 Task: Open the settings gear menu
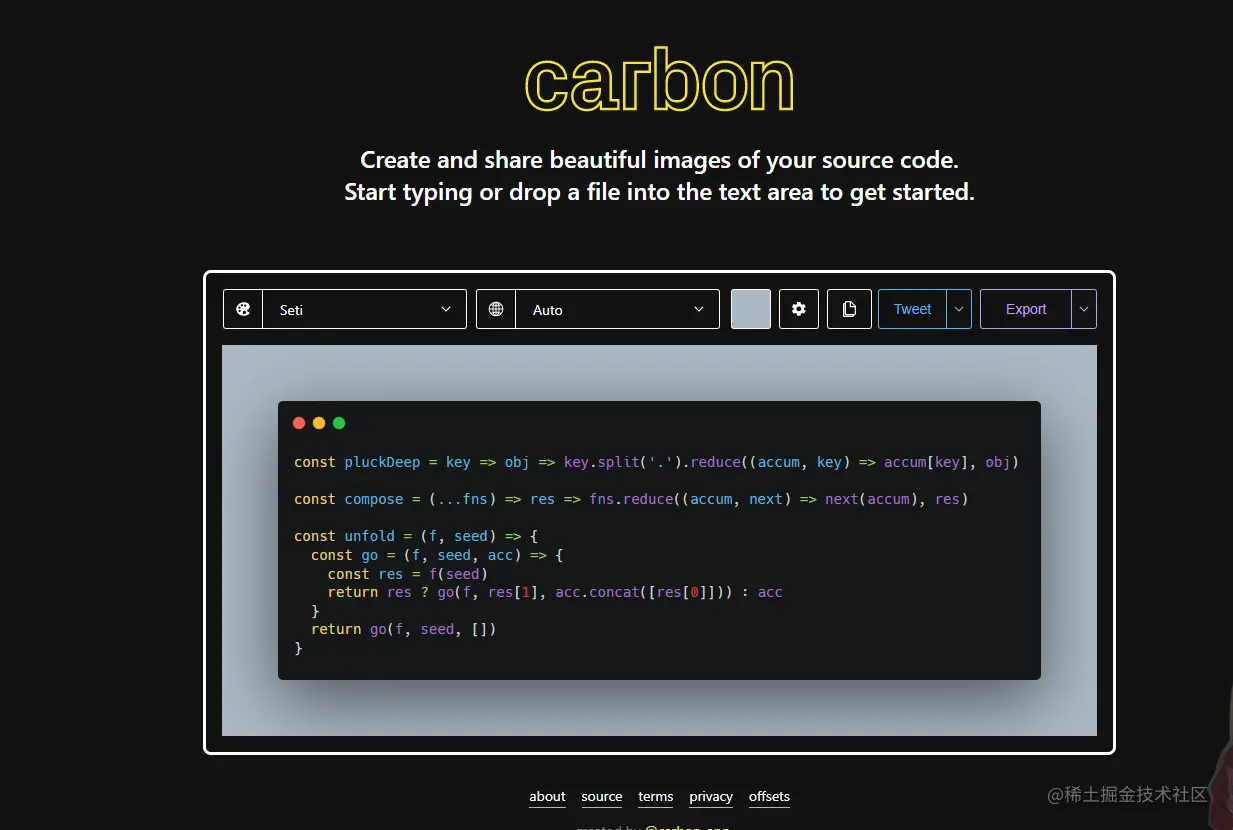(799, 309)
